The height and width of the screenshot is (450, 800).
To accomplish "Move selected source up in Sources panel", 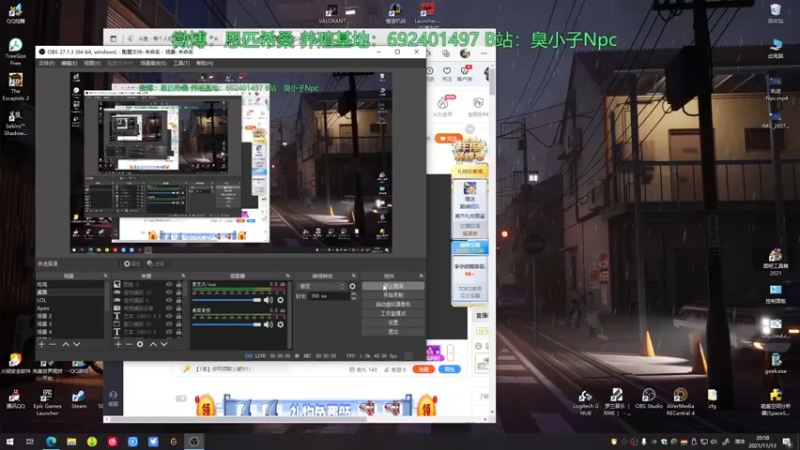I will pos(153,344).
